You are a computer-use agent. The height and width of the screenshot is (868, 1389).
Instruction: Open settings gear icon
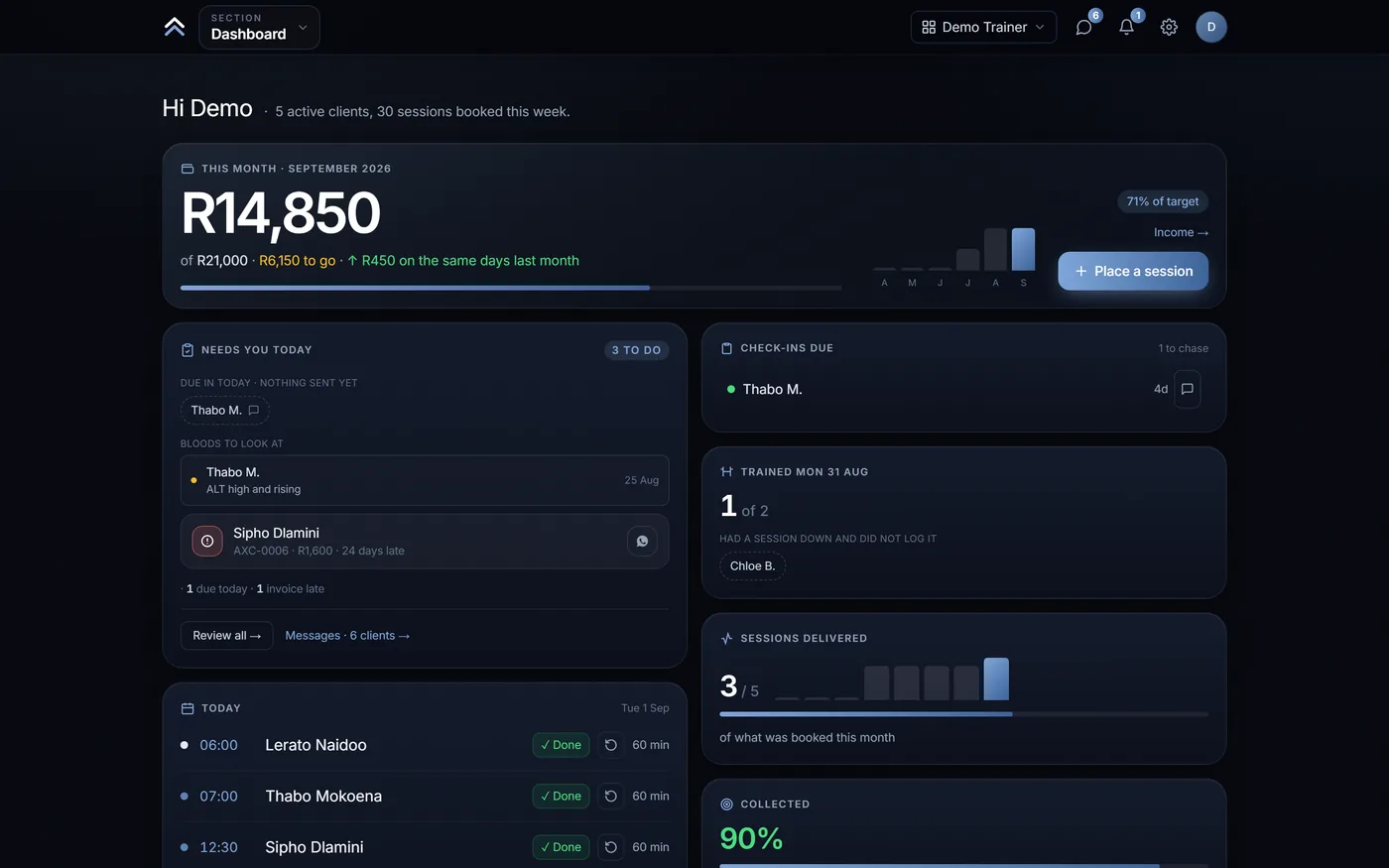click(x=1169, y=27)
